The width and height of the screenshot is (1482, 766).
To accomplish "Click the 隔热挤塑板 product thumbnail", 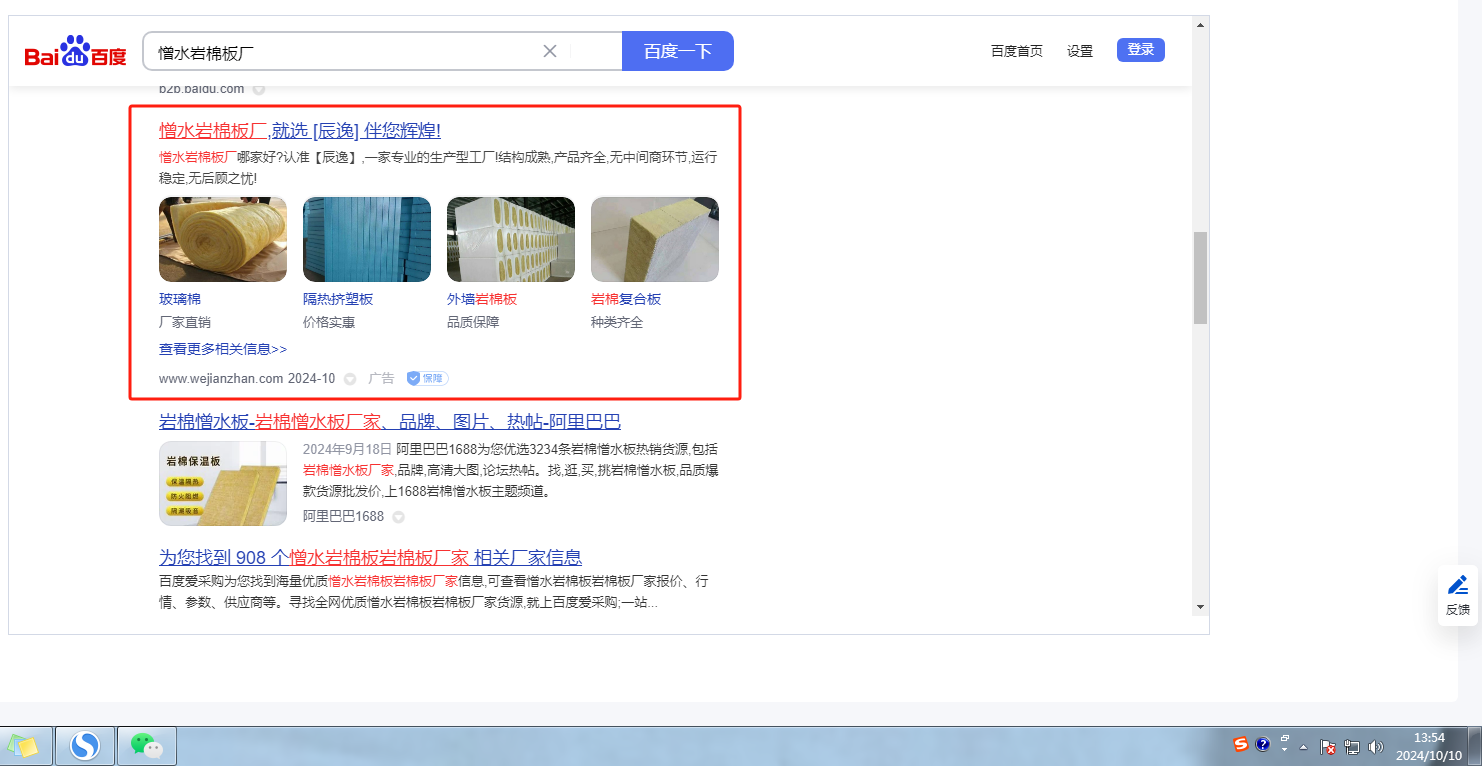I will (367, 239).
